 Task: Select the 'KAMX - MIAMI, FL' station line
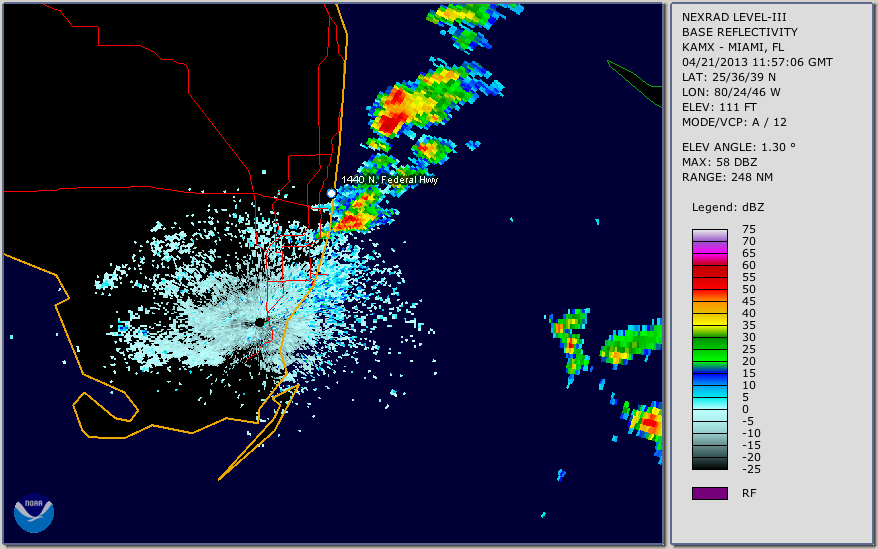(733, 47)
